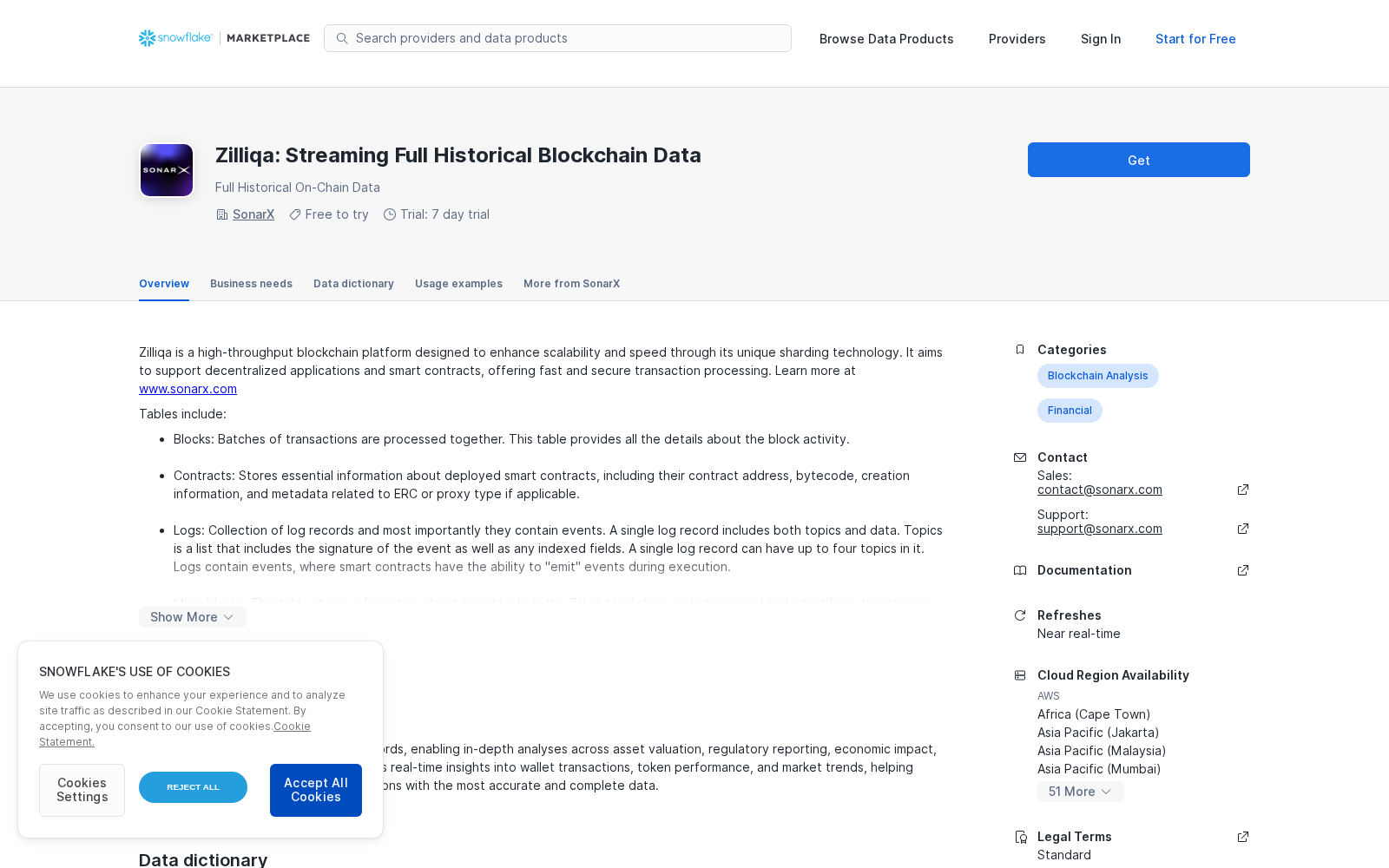Open Documentation external link icon
1389x868 pixels.
point(1243,570)
